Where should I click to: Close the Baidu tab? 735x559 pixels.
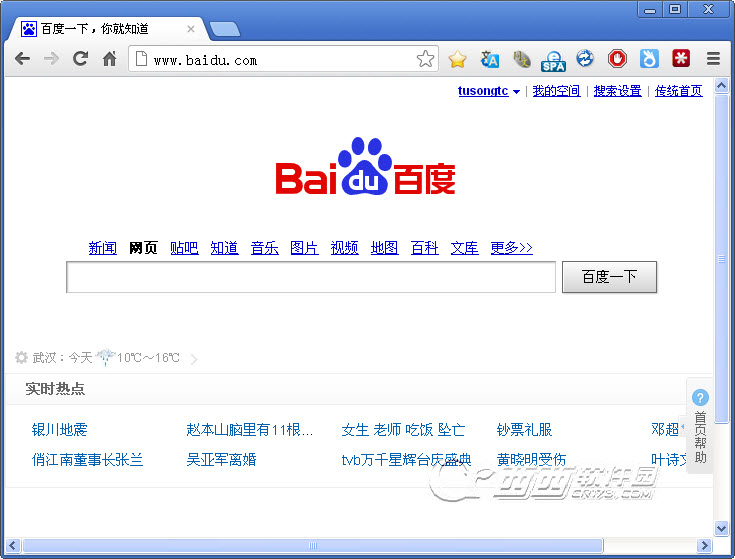point(191,29)
